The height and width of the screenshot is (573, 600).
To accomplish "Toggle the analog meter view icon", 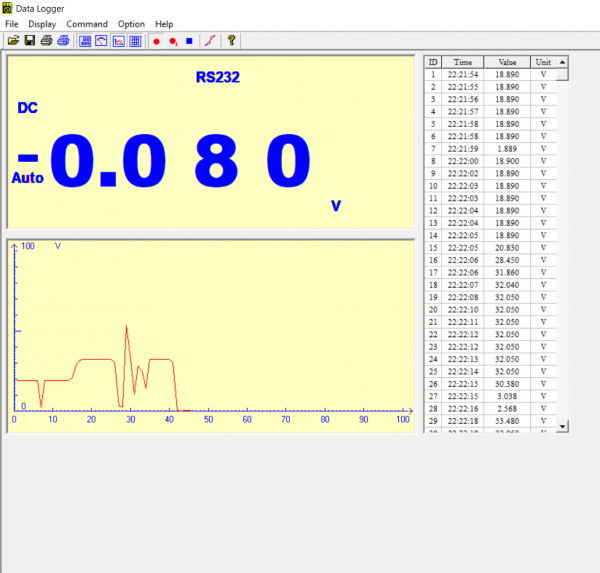I will (x=101, y=41).
